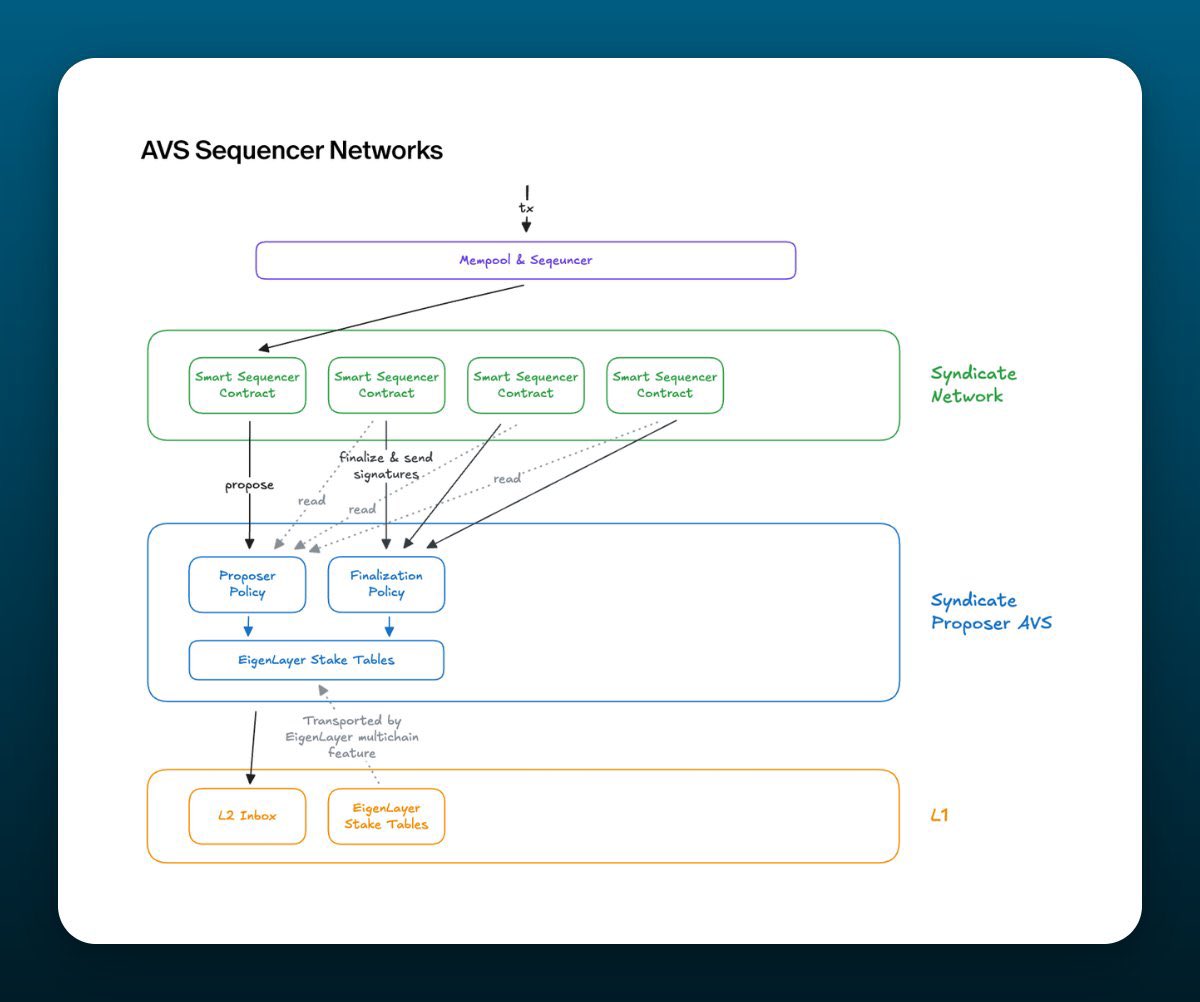1200x1002 pixels.
Task: Select the Syndicate Proposer AVS label
Action: tap(990, 611)
